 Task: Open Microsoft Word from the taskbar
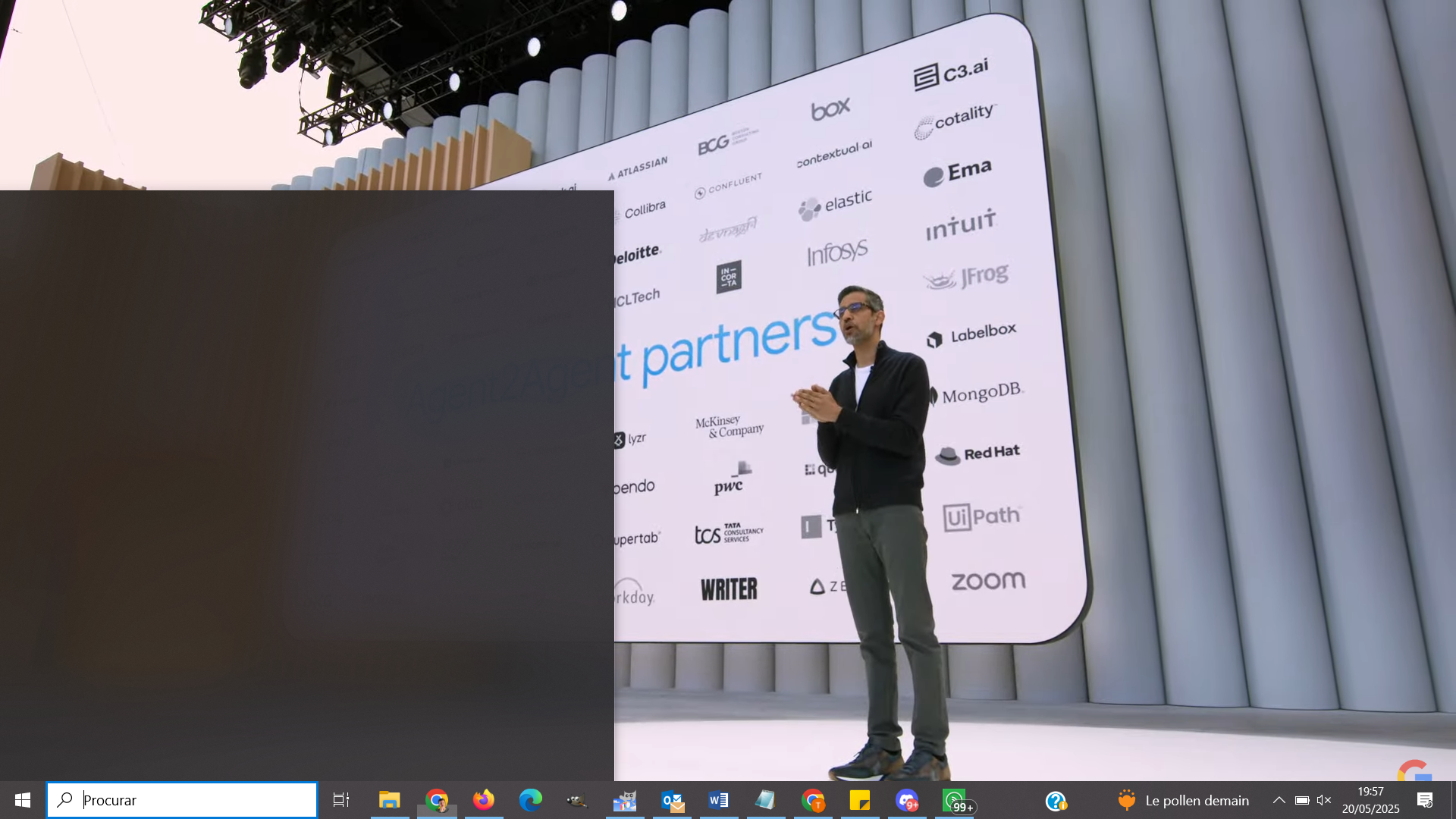coord(719,800)
